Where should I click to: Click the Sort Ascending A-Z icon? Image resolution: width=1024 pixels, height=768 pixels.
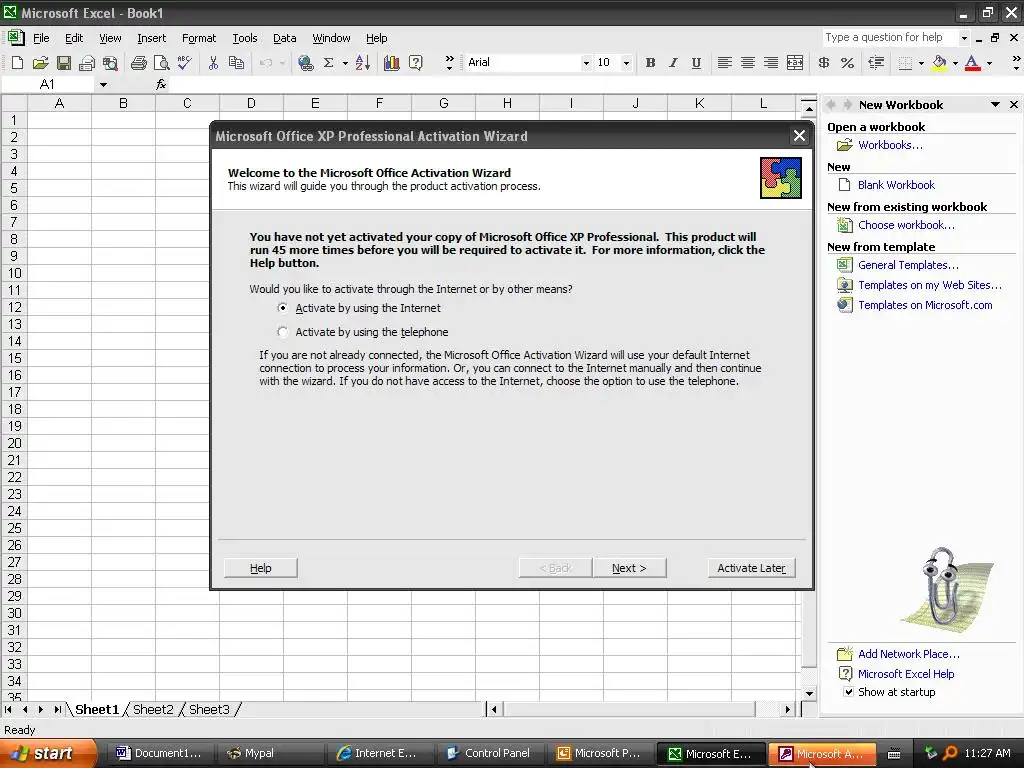pyautogui.click(x=363, y=63)
